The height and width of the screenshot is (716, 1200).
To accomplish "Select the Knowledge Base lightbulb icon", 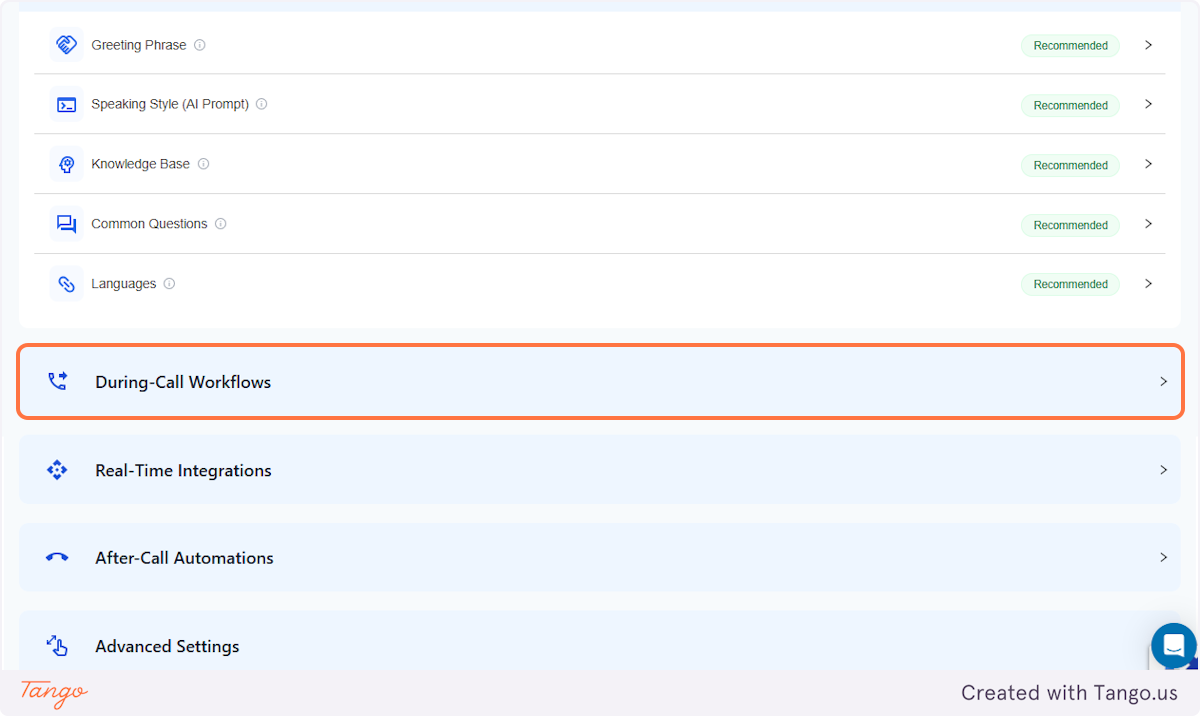I will point(65,164).
